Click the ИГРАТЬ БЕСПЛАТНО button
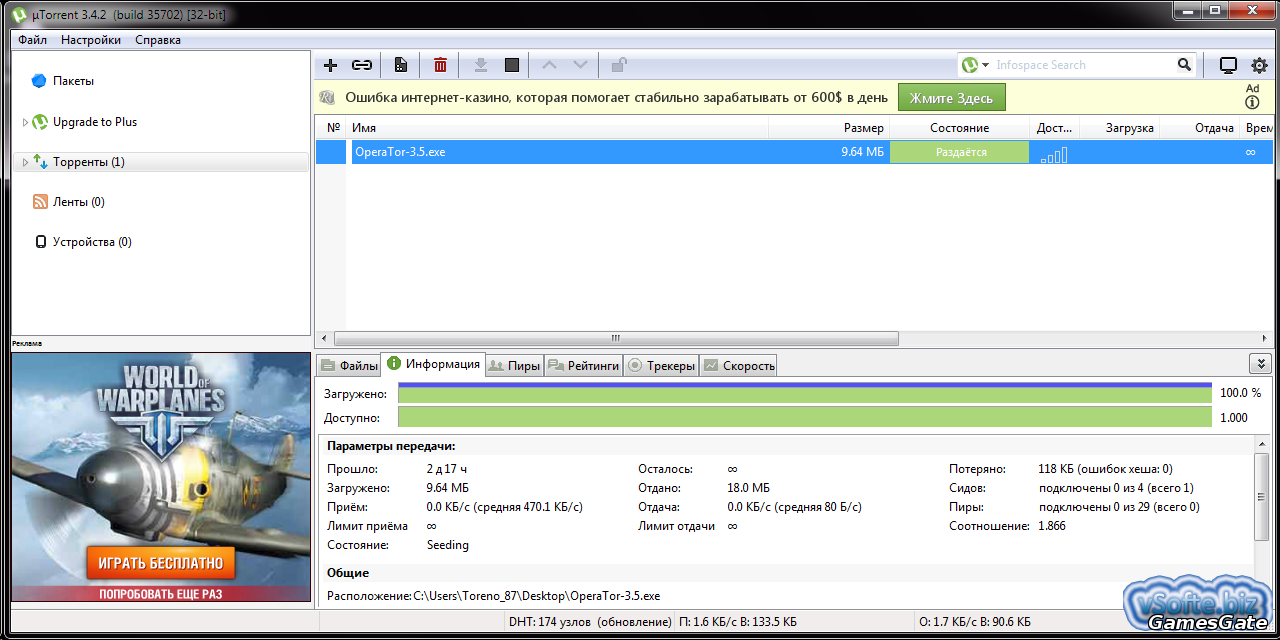 pos(161,563)
